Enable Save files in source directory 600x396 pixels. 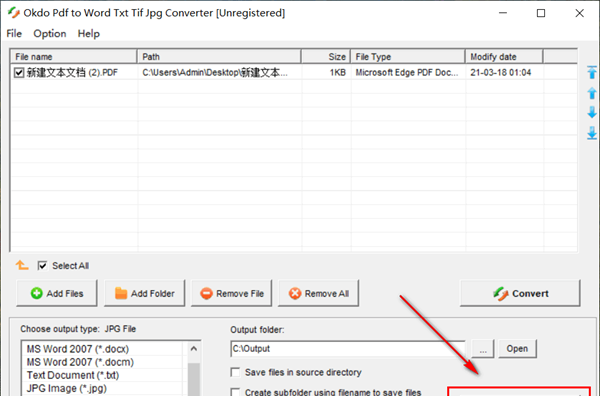[235, 372]
